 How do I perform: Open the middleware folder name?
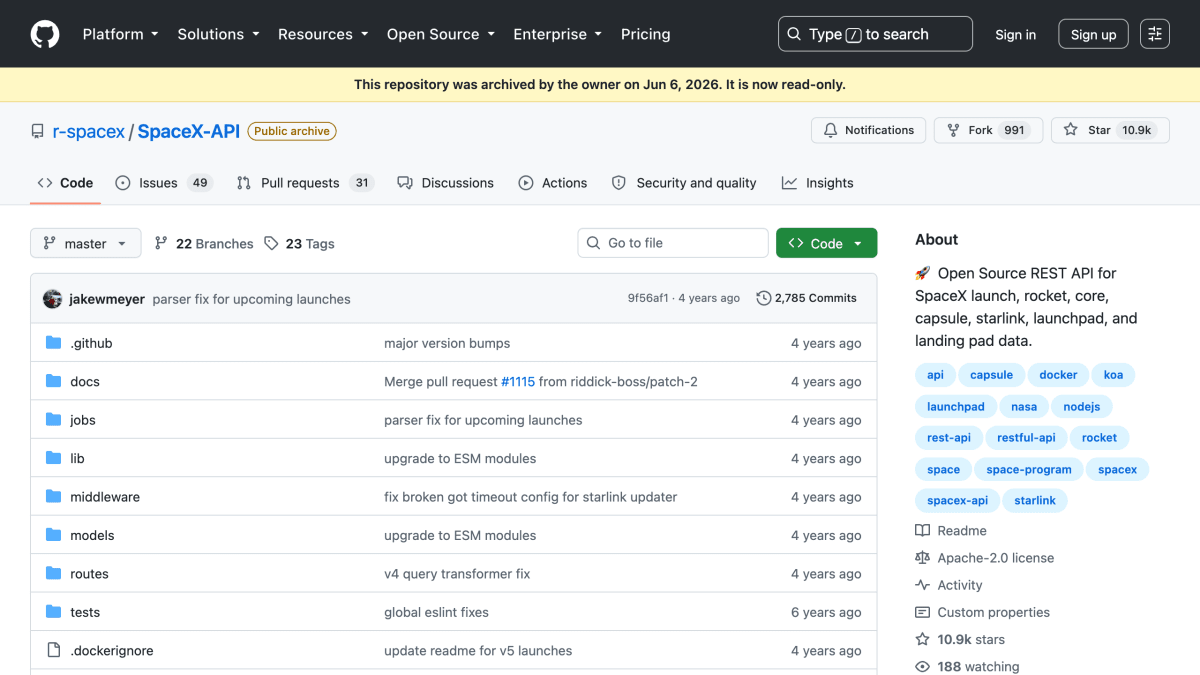pyautogui.click(x=105, y=497)
